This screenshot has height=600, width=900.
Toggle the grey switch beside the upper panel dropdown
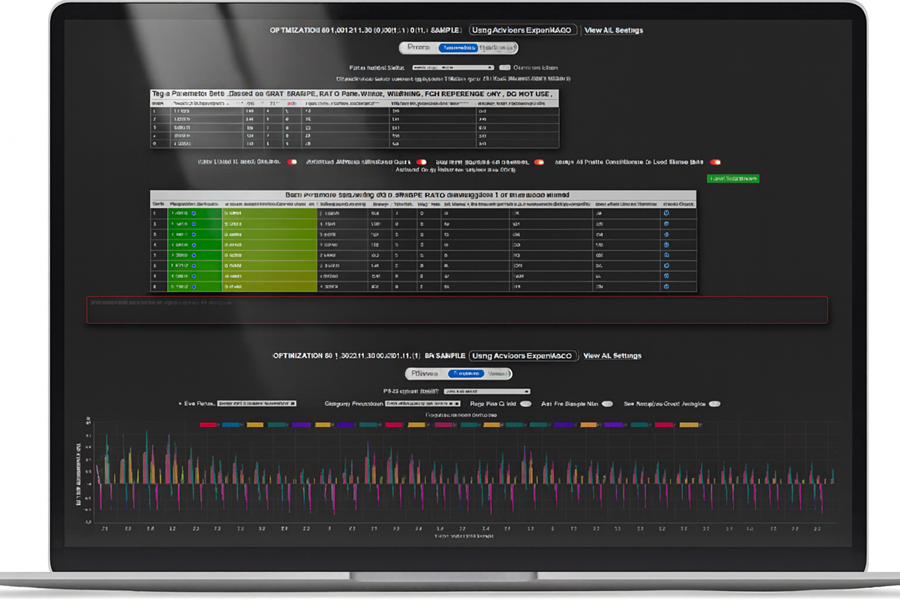tap(505, 68)
